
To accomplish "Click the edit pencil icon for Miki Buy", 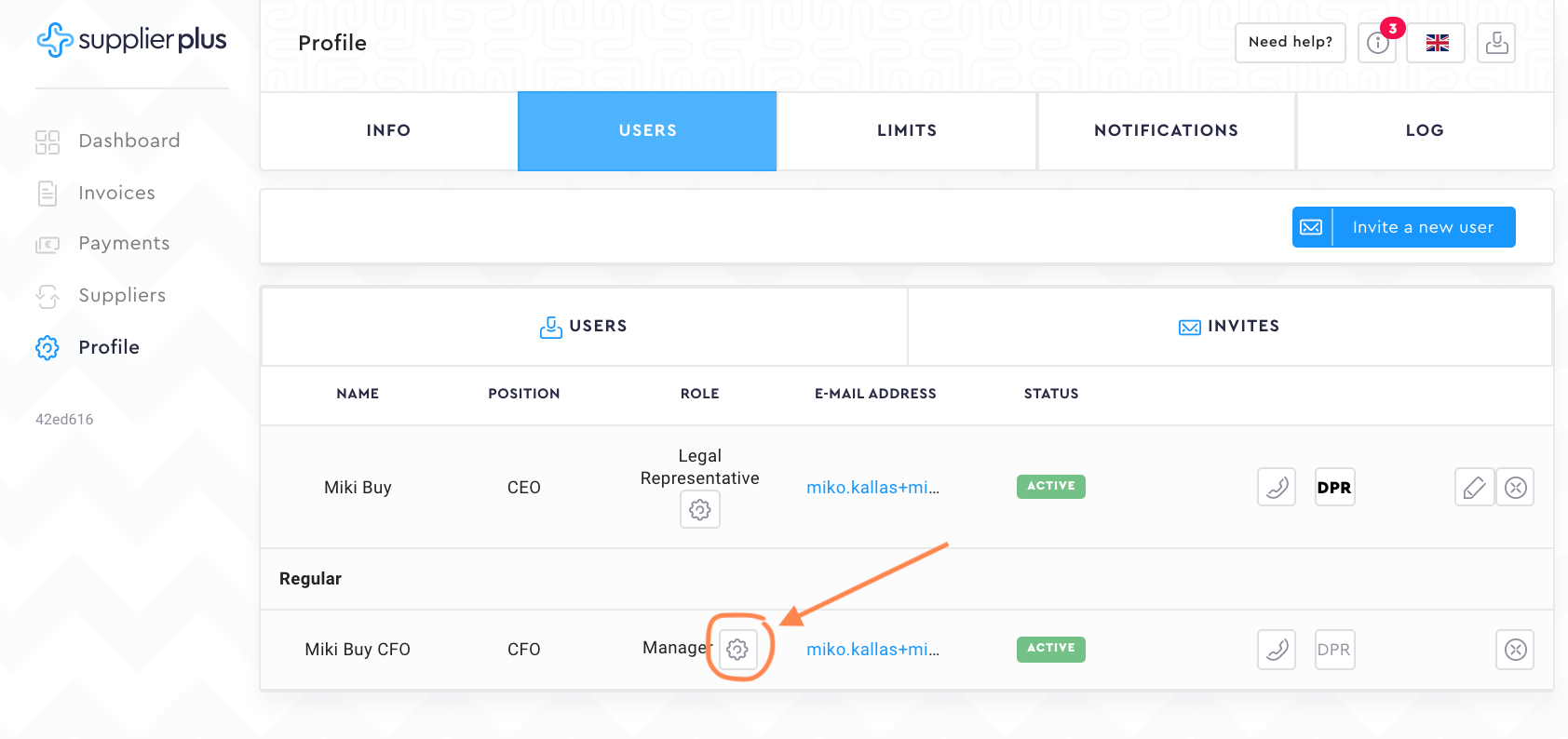I will pyautogui.click(x=1474, y=487).
